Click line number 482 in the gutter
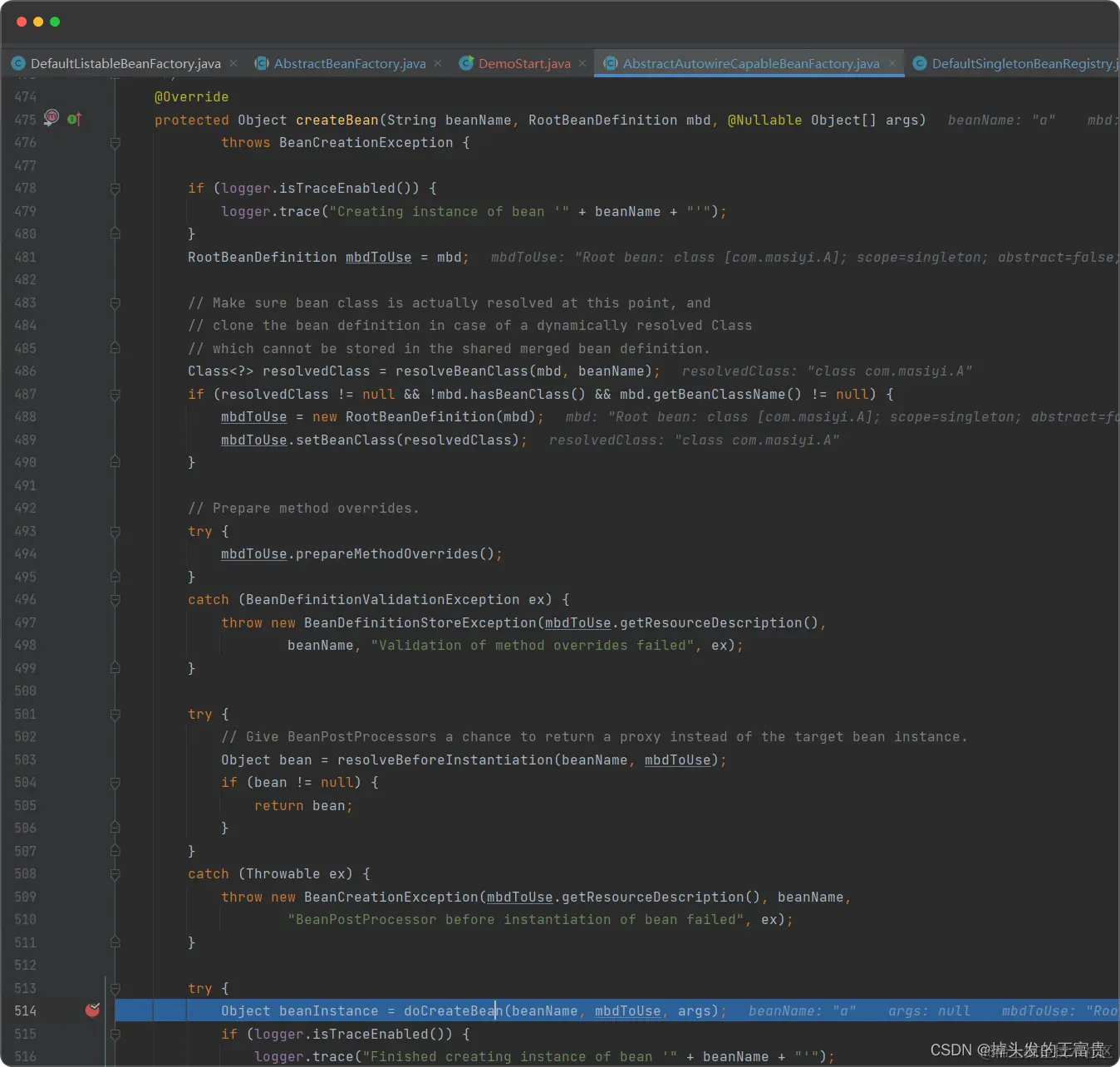1120x1067 pixels. tap(25, 279)
